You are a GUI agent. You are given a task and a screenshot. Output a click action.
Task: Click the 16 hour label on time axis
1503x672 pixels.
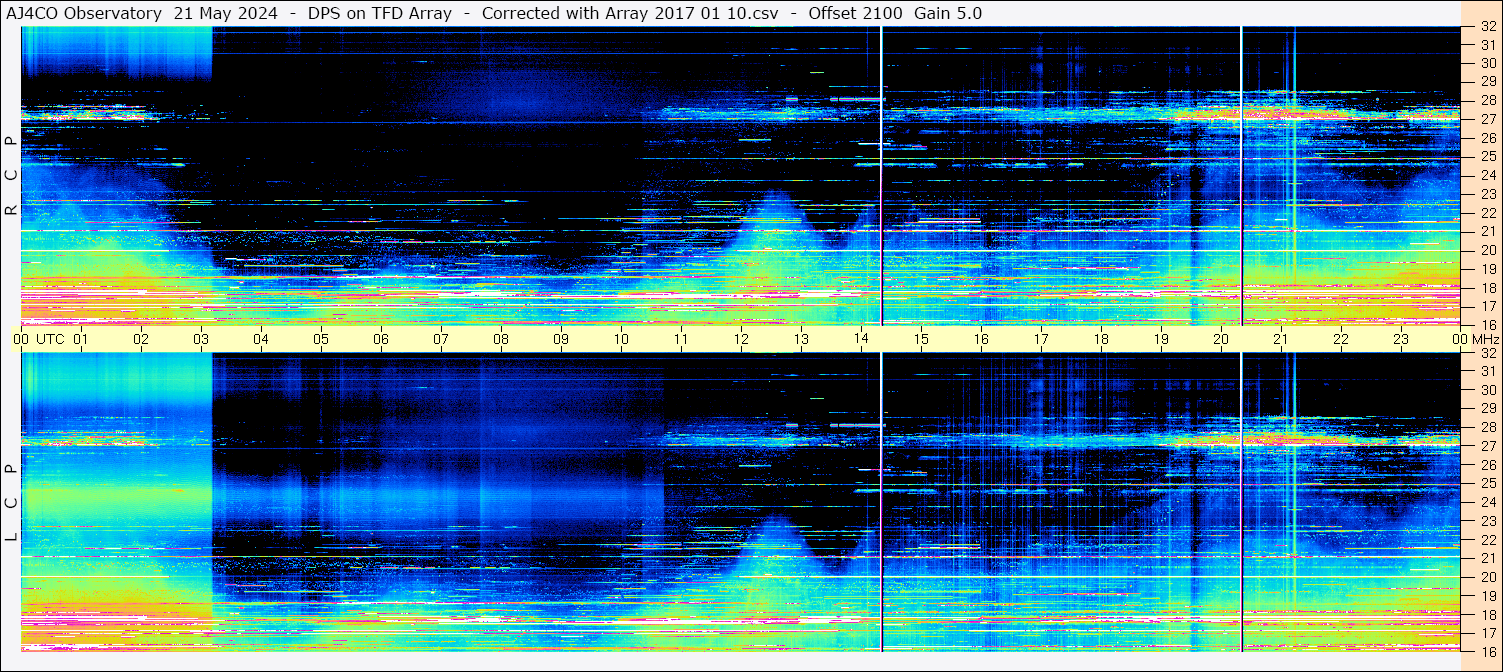coord(981,339)
